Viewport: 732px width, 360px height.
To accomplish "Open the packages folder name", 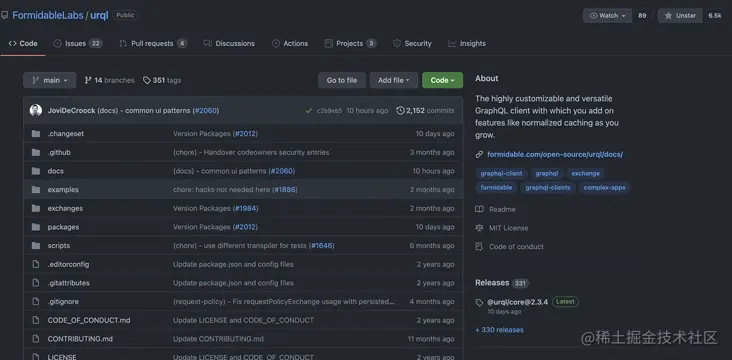I will [x=63, y=227].
